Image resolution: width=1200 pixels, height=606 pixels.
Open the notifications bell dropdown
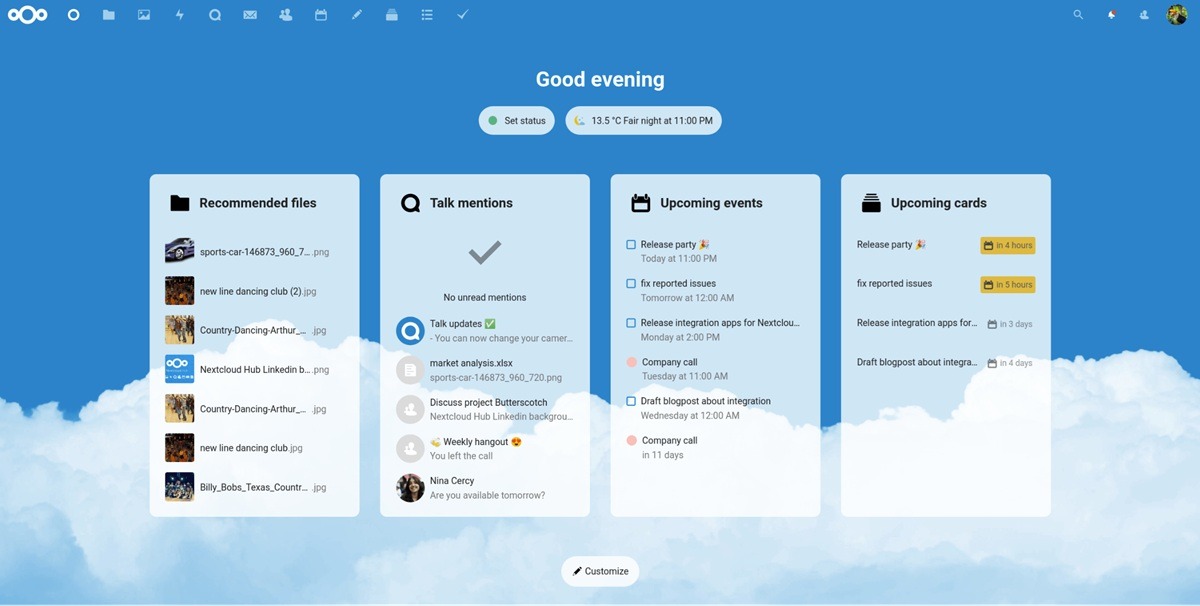(1111, 15)
